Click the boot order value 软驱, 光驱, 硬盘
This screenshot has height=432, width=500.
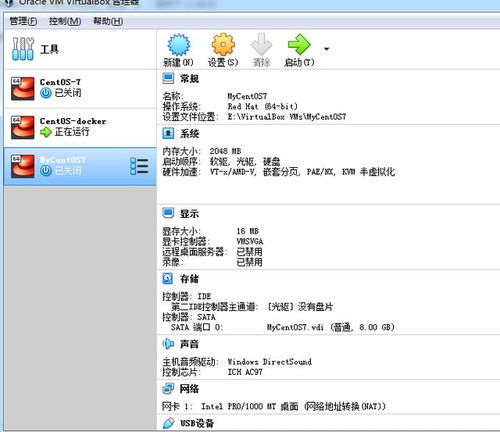pos(245,162)
